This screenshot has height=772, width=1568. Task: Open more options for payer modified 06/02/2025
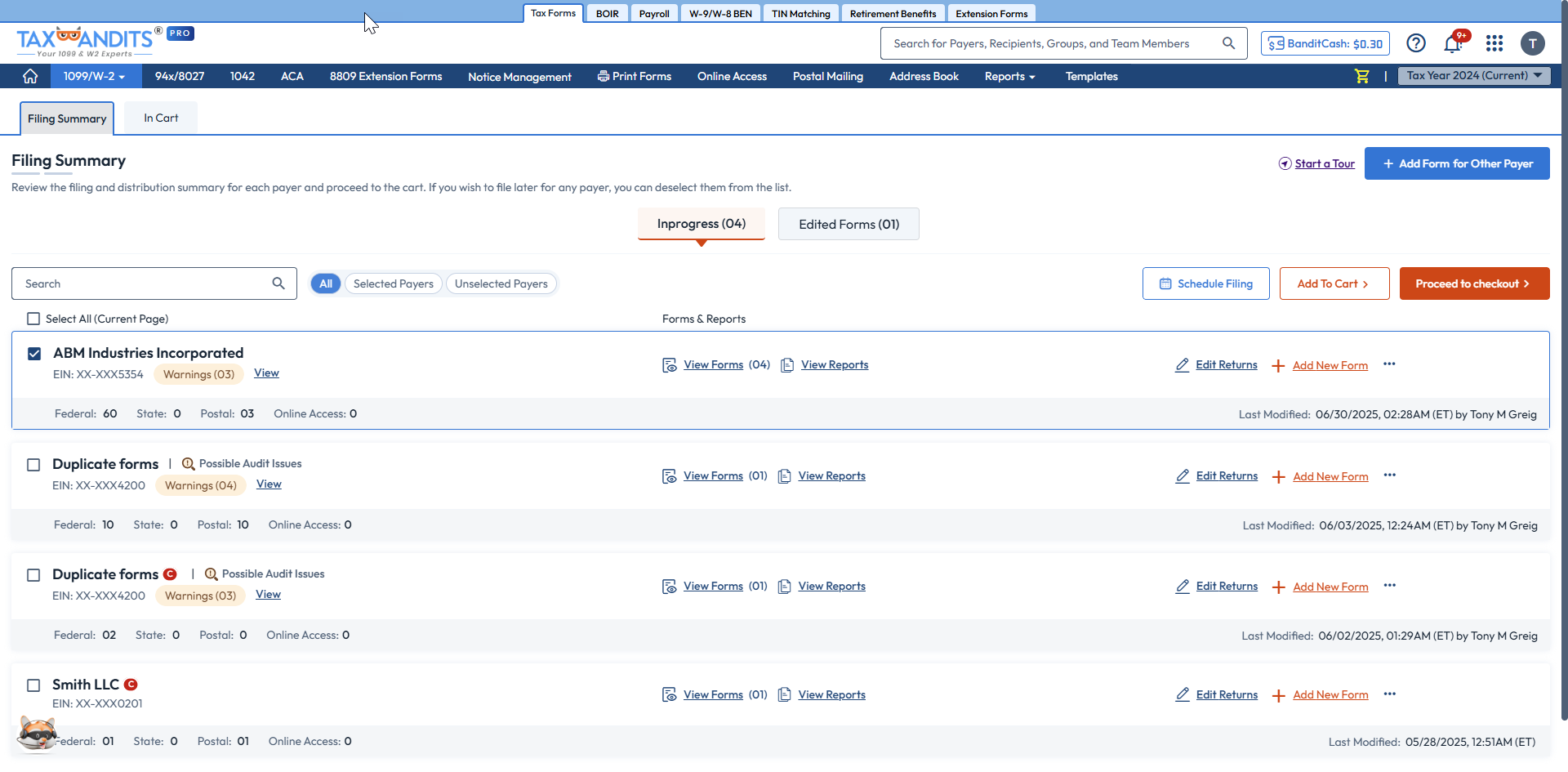pyautogui.click(x=1389, y=586)
